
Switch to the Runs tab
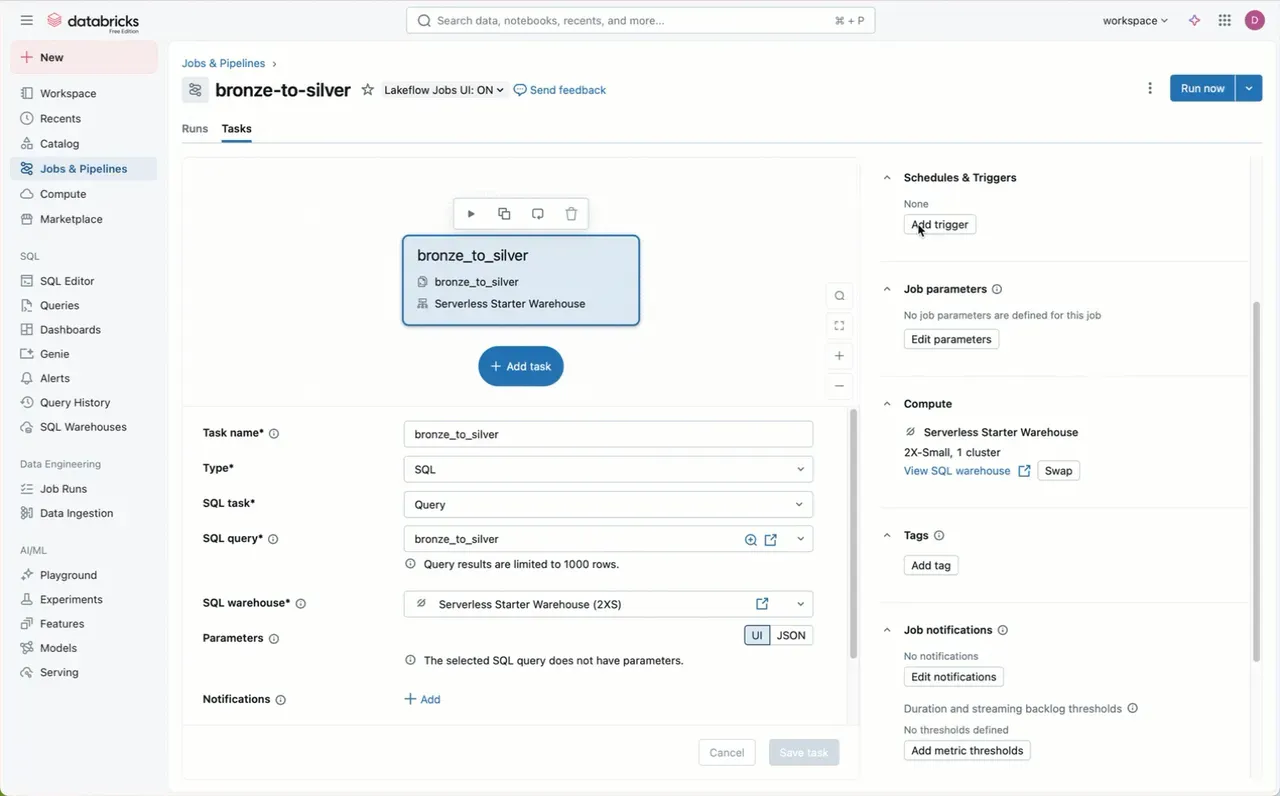pyautogui.click(x=195, y=129)
